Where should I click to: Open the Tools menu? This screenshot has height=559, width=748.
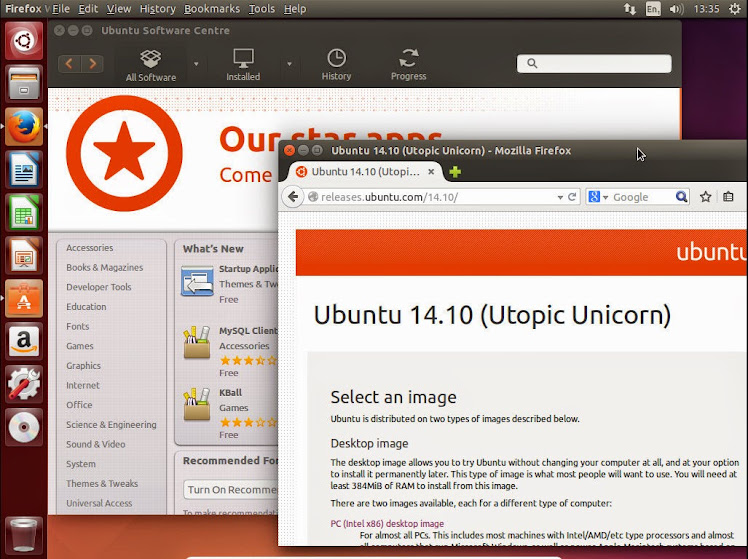[262, 9]
